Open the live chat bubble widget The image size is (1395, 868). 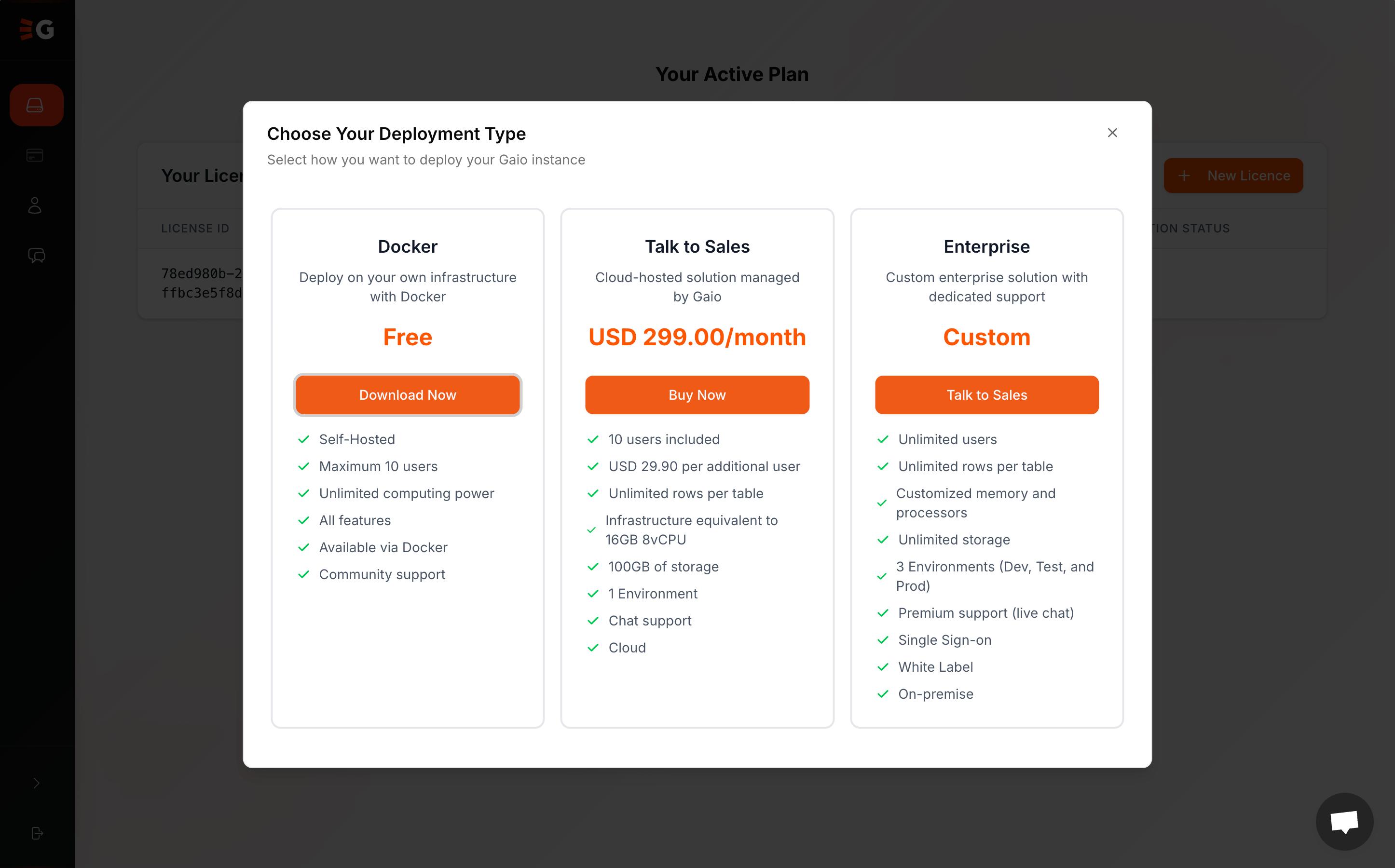point(1344,822)
